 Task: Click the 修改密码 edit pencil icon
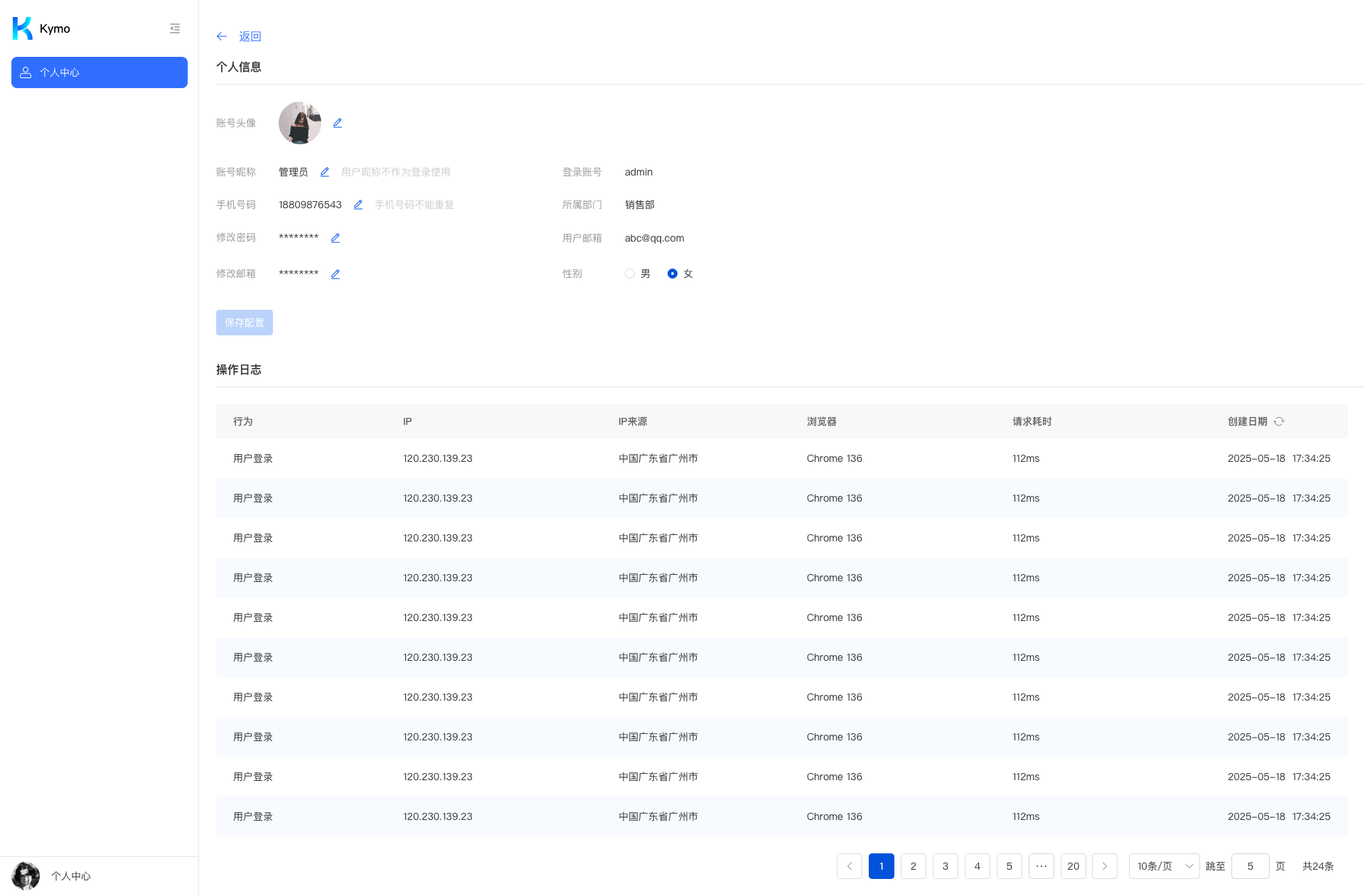336,238
